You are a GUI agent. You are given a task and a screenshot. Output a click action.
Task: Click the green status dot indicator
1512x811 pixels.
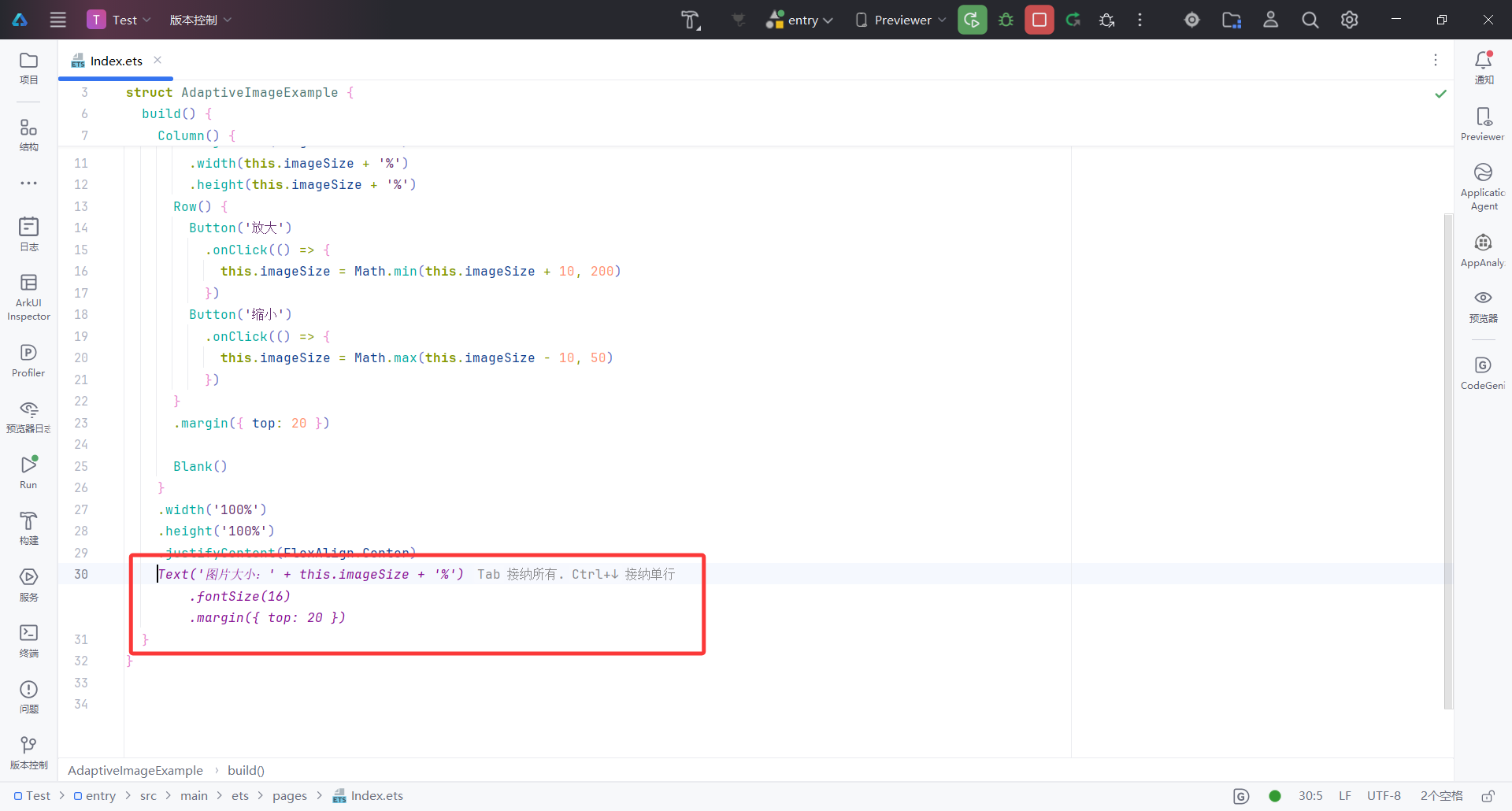click(1275, 796)
